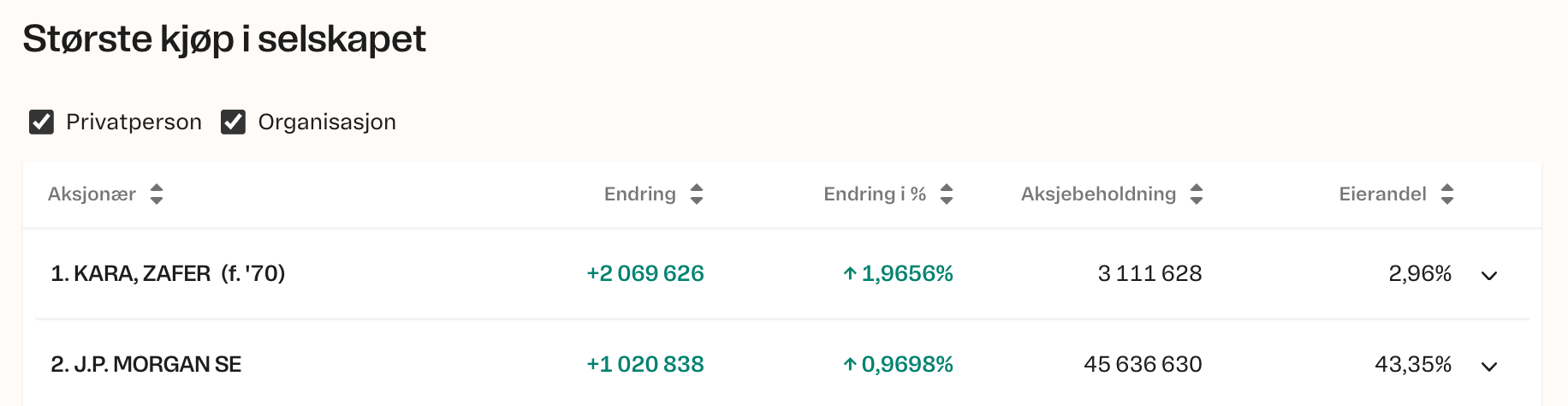Uncheck the Privatperson checkbox

(42, 122)
